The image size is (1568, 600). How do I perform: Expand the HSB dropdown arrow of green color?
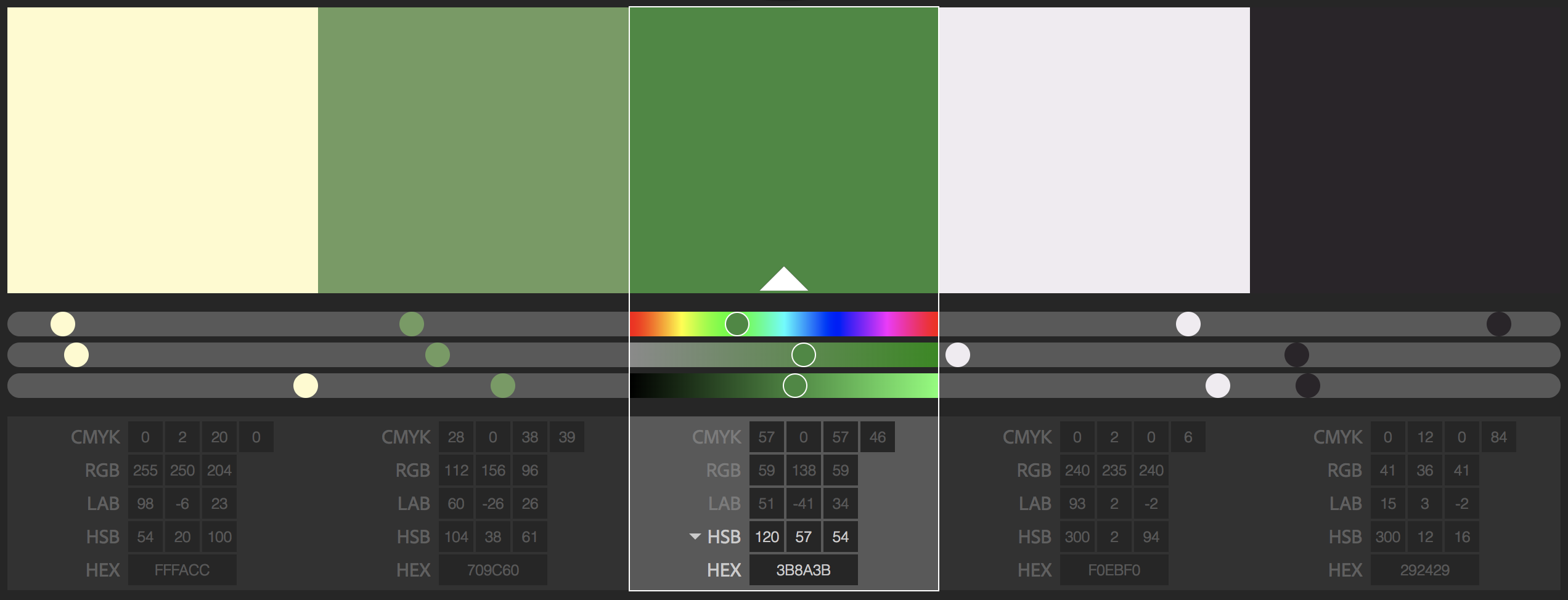695,537
